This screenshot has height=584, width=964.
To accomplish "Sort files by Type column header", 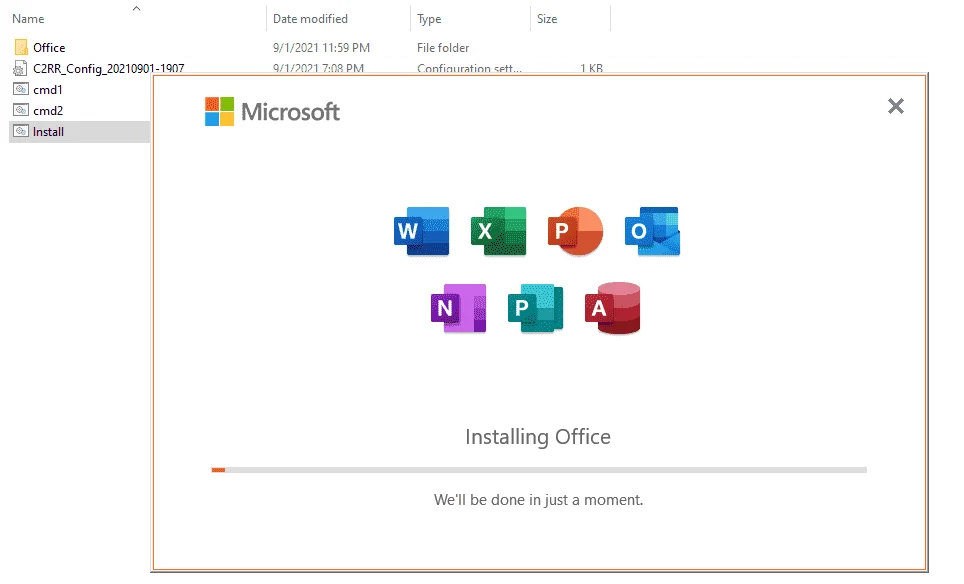I will (429, 19).
